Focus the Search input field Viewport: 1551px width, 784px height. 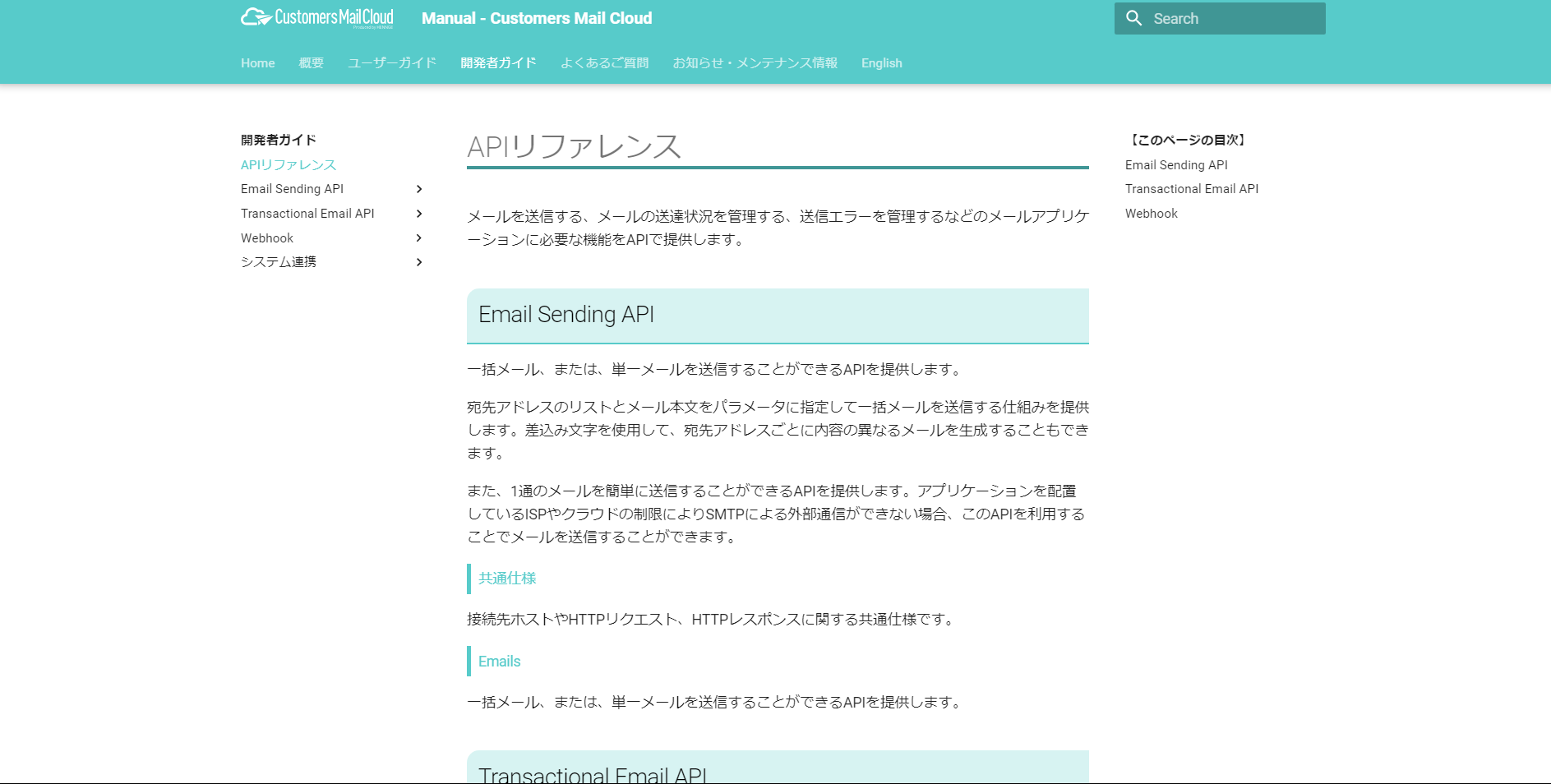[1219, 18]
